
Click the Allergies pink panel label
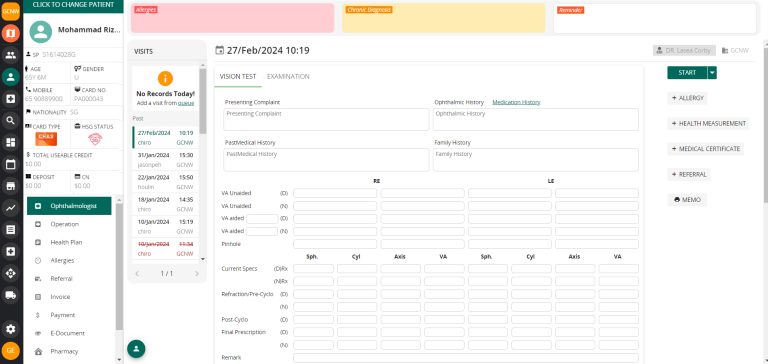pyautogui.click(x=146, y=10)
